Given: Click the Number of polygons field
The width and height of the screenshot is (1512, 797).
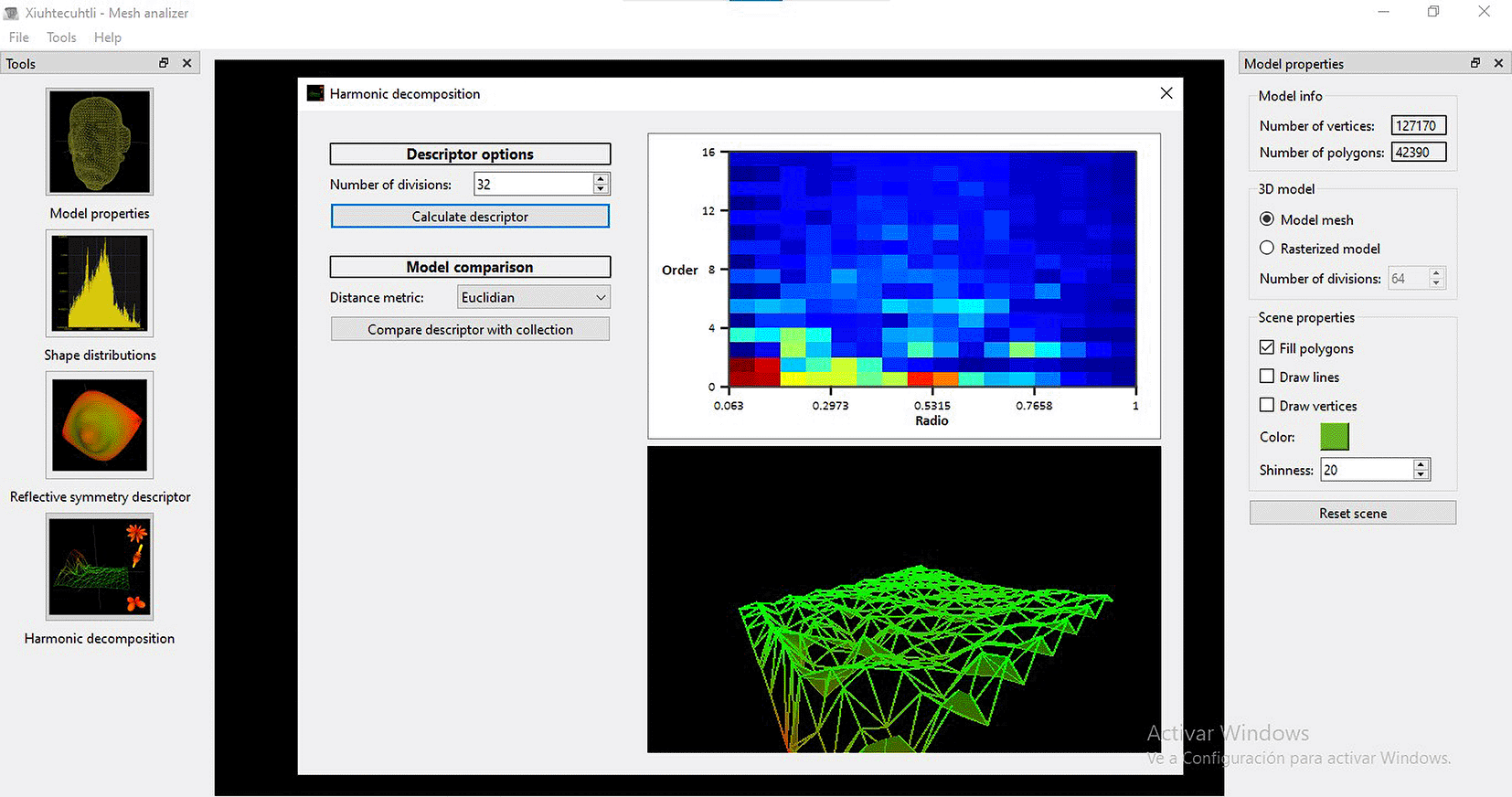Looking at the screenshot, I should pyautogui.click(x=1419, y=152).
